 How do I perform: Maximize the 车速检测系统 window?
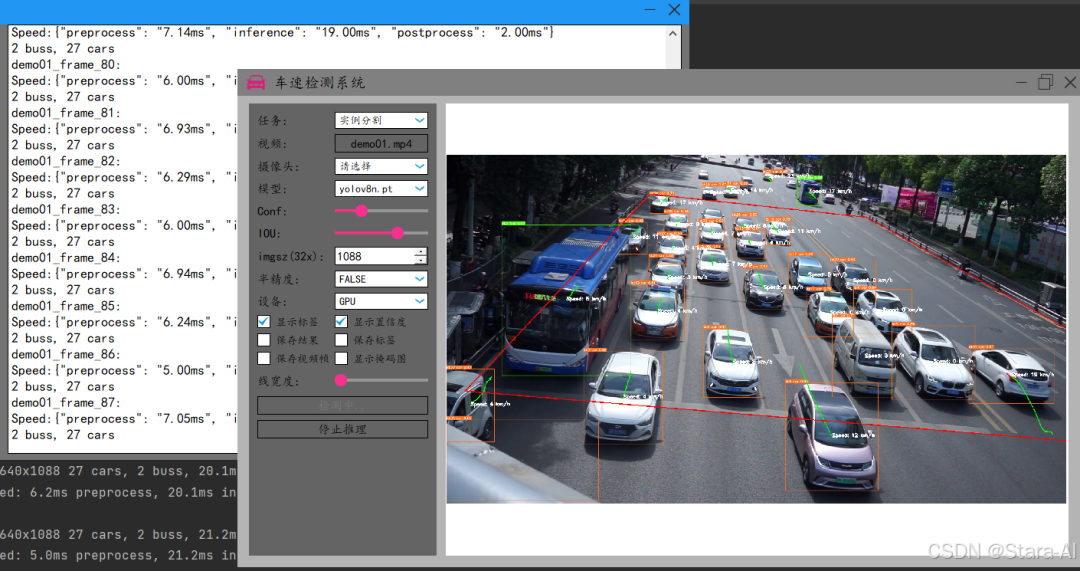point(1045,82)
